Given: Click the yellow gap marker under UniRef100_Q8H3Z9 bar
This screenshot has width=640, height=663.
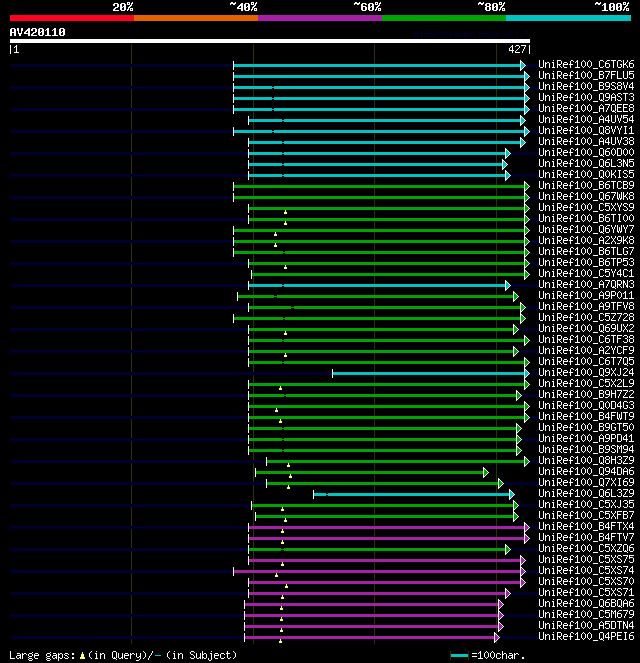Looking at the screenshot, I should coord(288,465).
